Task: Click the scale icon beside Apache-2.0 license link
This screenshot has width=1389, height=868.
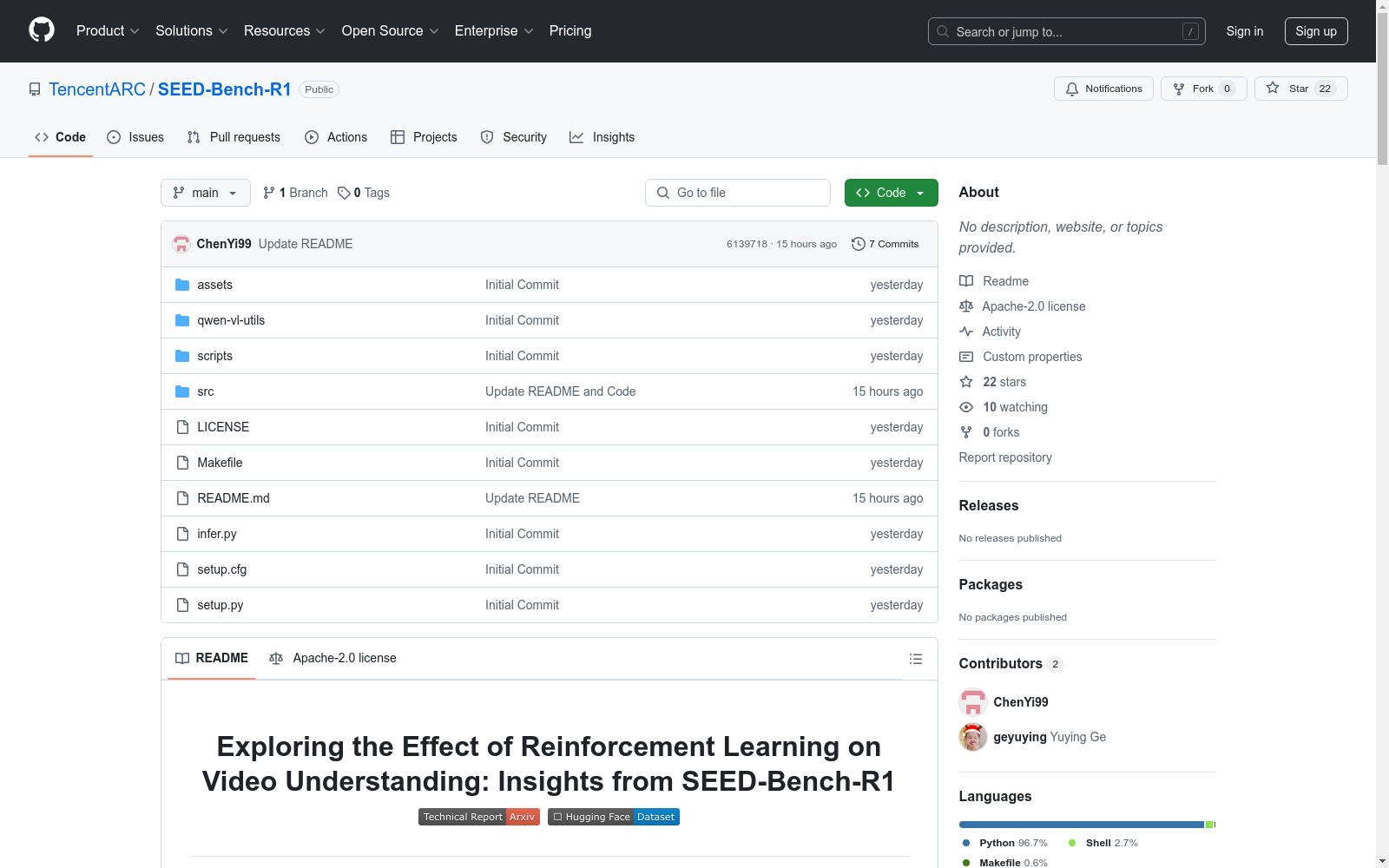Action: coord(966,306)
